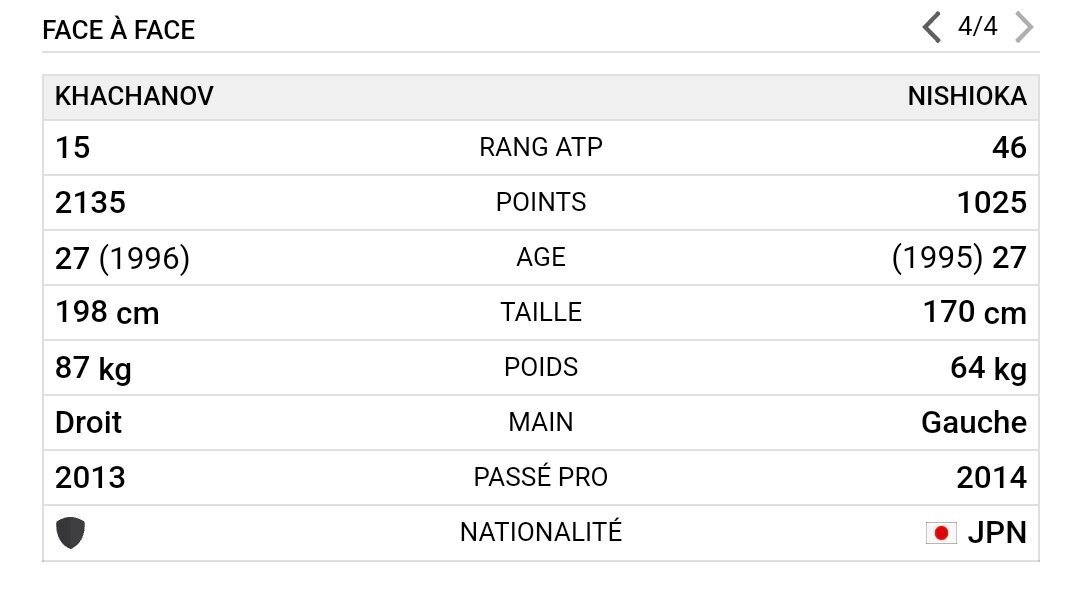Viewport: 1080px width, 615px height.
Task: Click the RANG ATP row label
Action: click(541, 148)
